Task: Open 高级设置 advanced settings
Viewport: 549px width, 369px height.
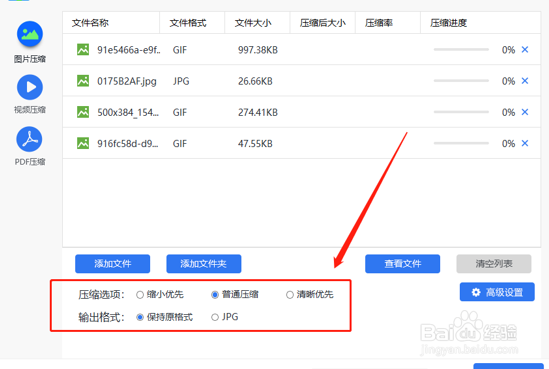Action: (x=497, y=292)
